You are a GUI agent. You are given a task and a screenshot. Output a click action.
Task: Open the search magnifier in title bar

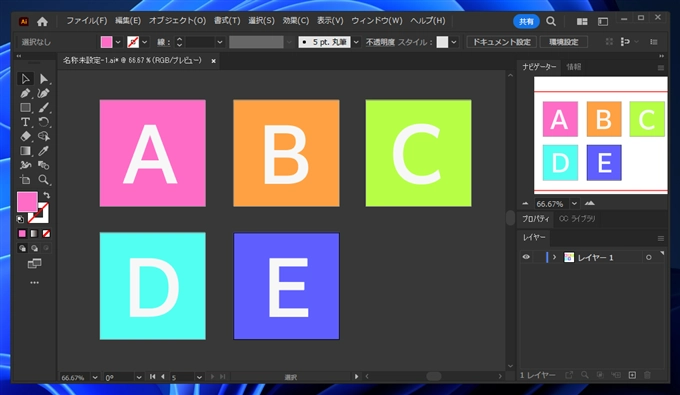point(551,21)
